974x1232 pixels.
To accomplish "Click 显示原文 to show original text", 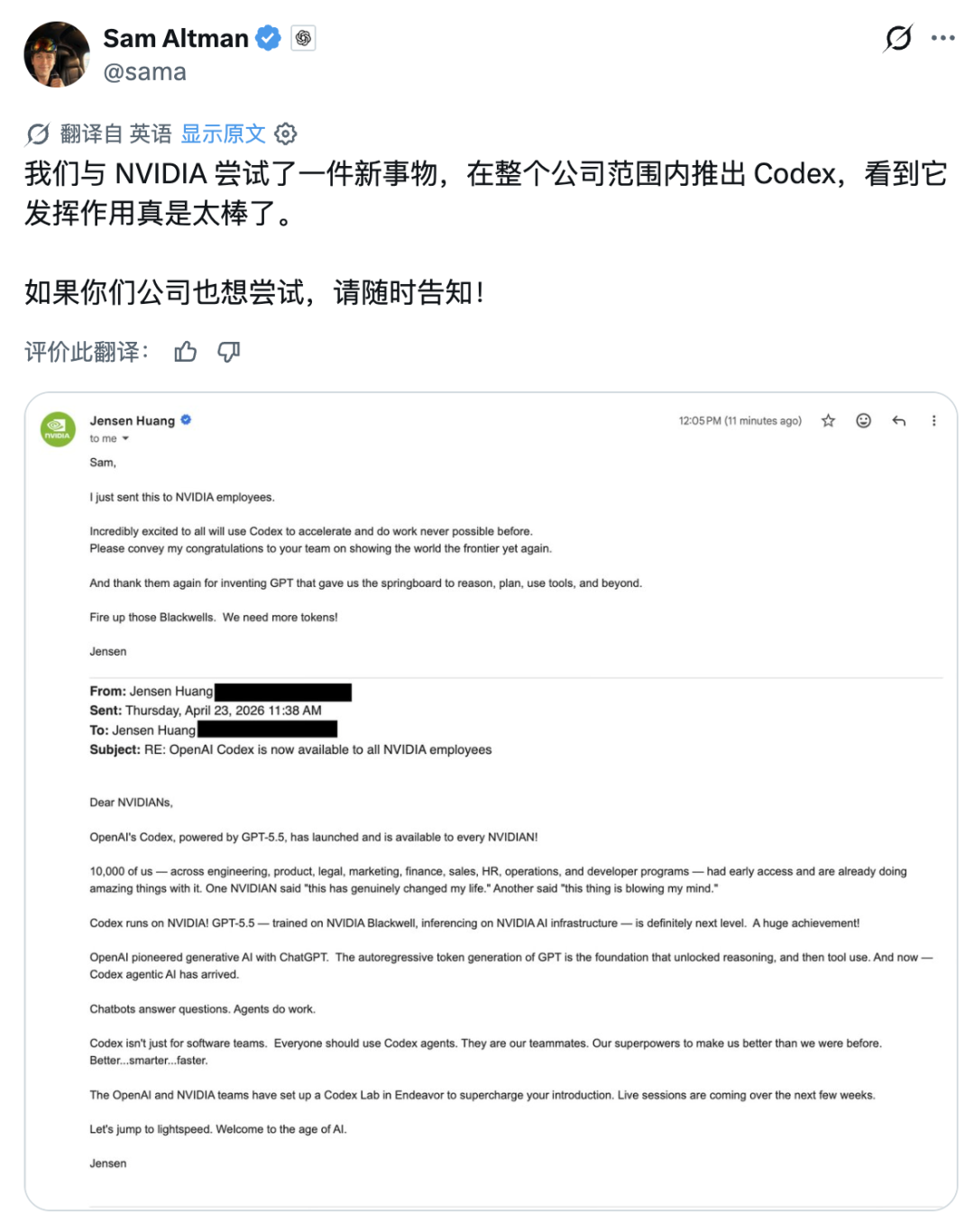I will [x=223, y=134].
